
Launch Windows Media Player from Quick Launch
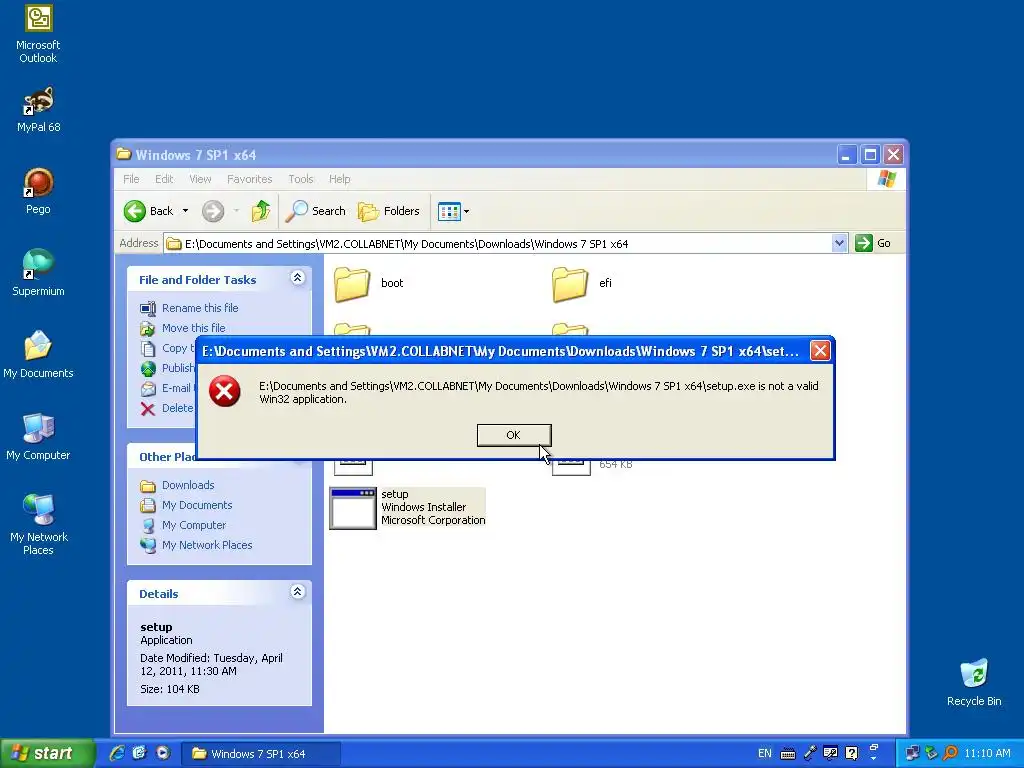coord(163,753)
